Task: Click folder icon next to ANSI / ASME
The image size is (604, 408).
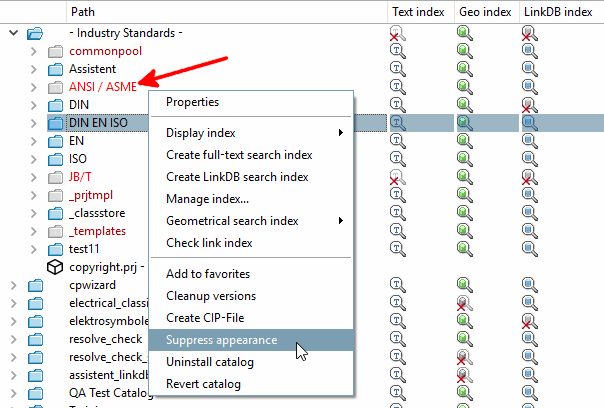Action: pos(56,87)
